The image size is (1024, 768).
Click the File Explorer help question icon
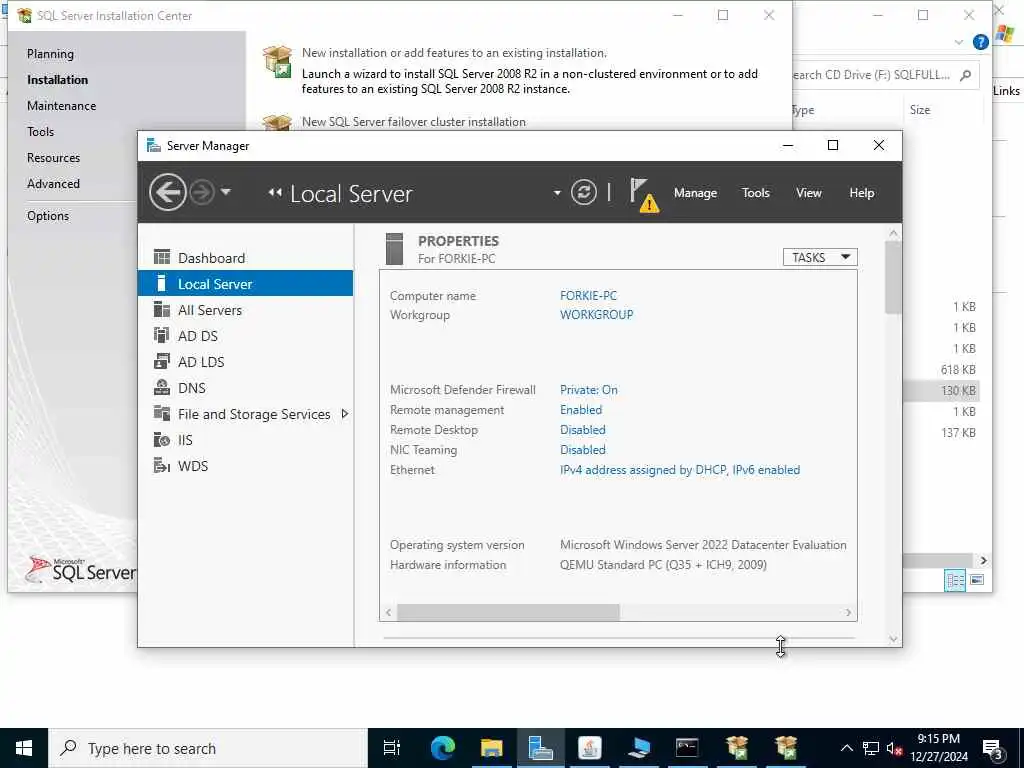click(x=980, y=42)
